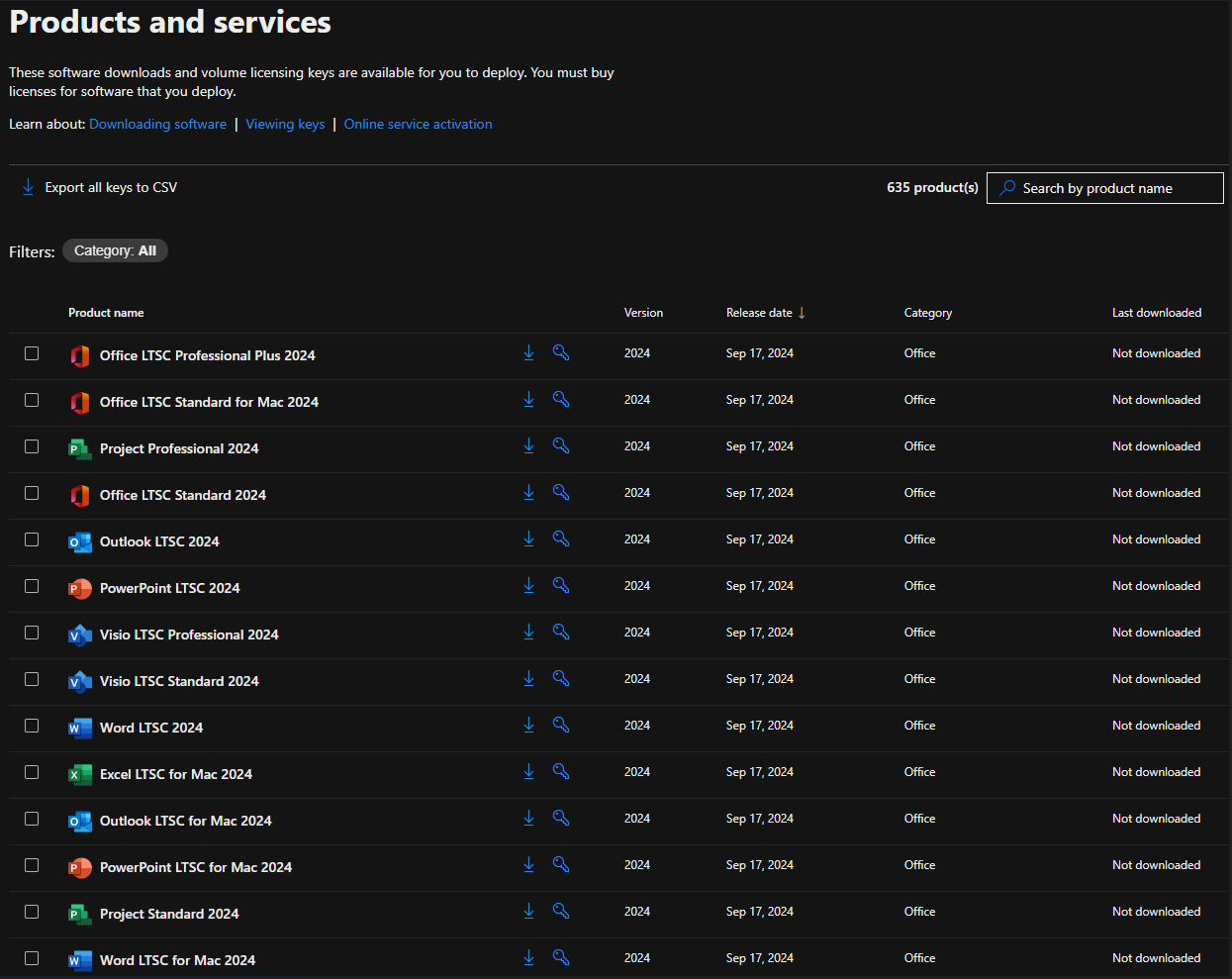This screenshot has width=1232, height=979.
Task: Download Project Standard 2024
Action: click(528, 911)
